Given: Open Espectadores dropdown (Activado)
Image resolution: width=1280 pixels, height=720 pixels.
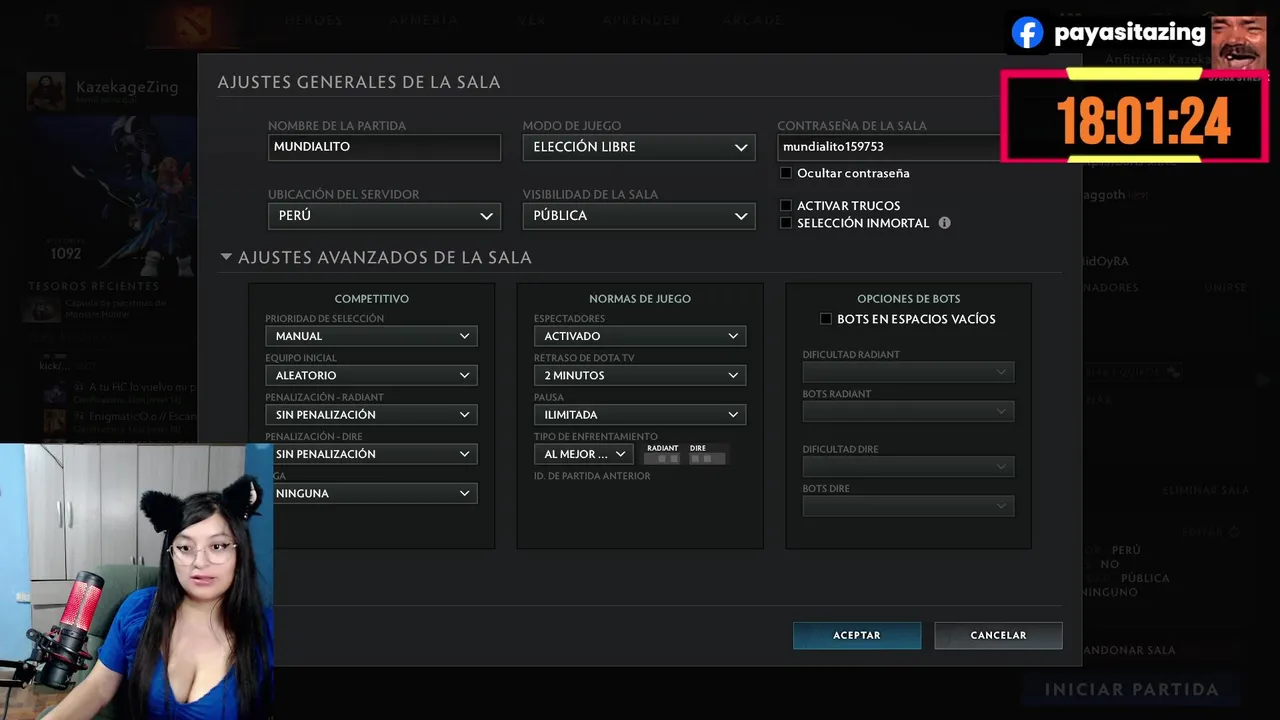Looking at the screenshot, I should 640,336.
